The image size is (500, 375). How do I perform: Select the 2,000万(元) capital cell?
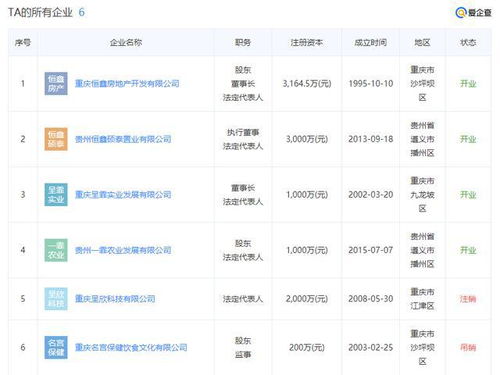coord(307,299)
